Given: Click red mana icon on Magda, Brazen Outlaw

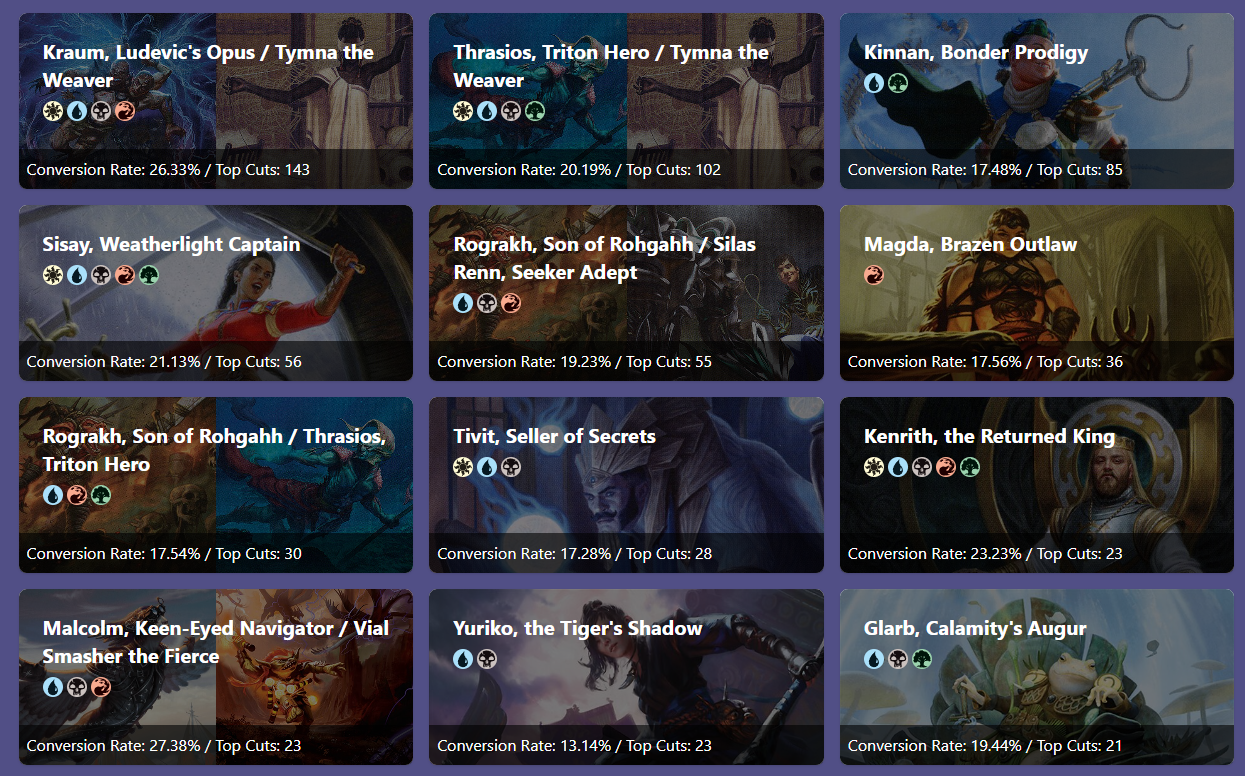Looking at the screenshot, I should coord(874,275).
